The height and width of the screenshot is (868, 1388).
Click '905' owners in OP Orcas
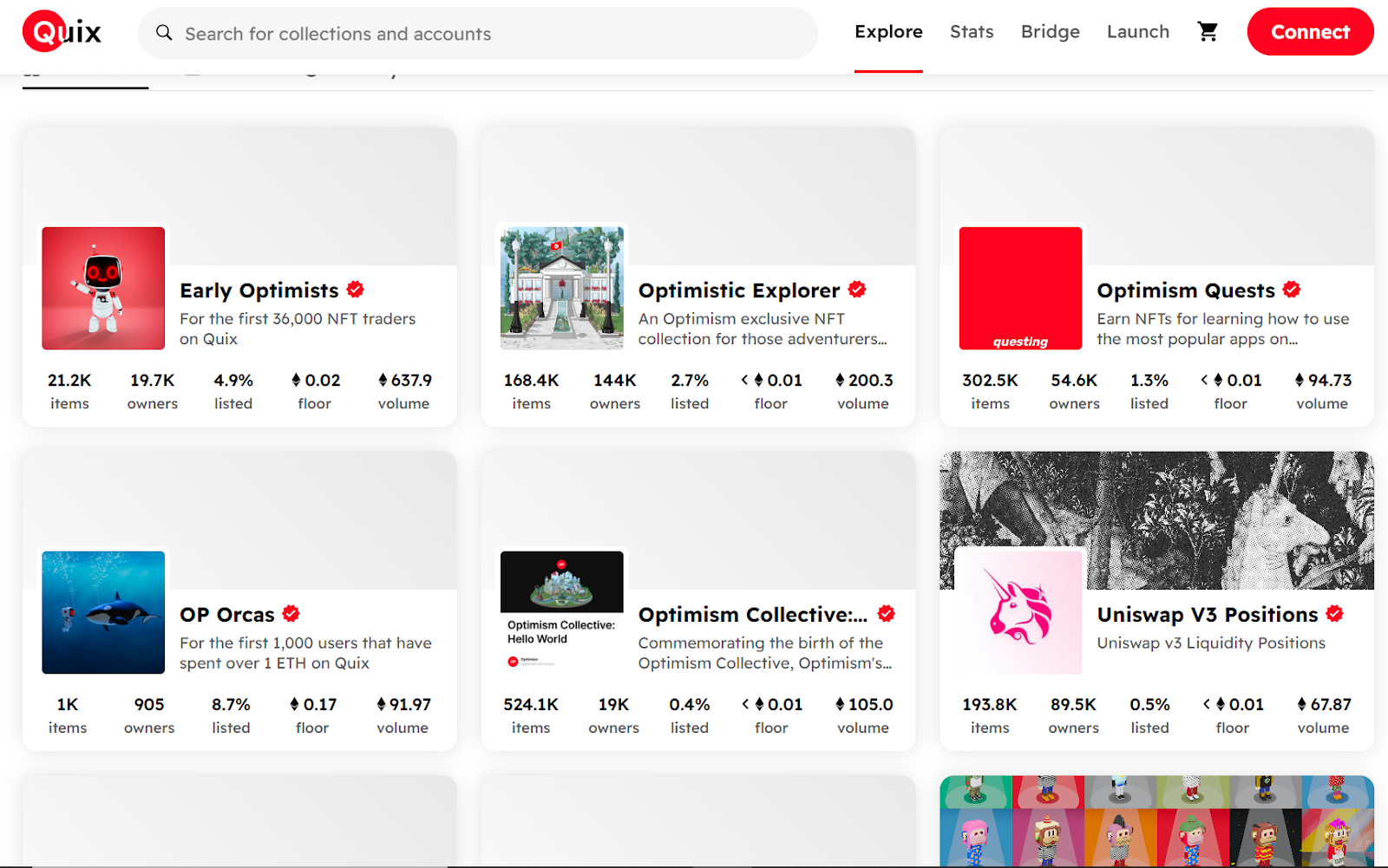click(x=149, y=705)
